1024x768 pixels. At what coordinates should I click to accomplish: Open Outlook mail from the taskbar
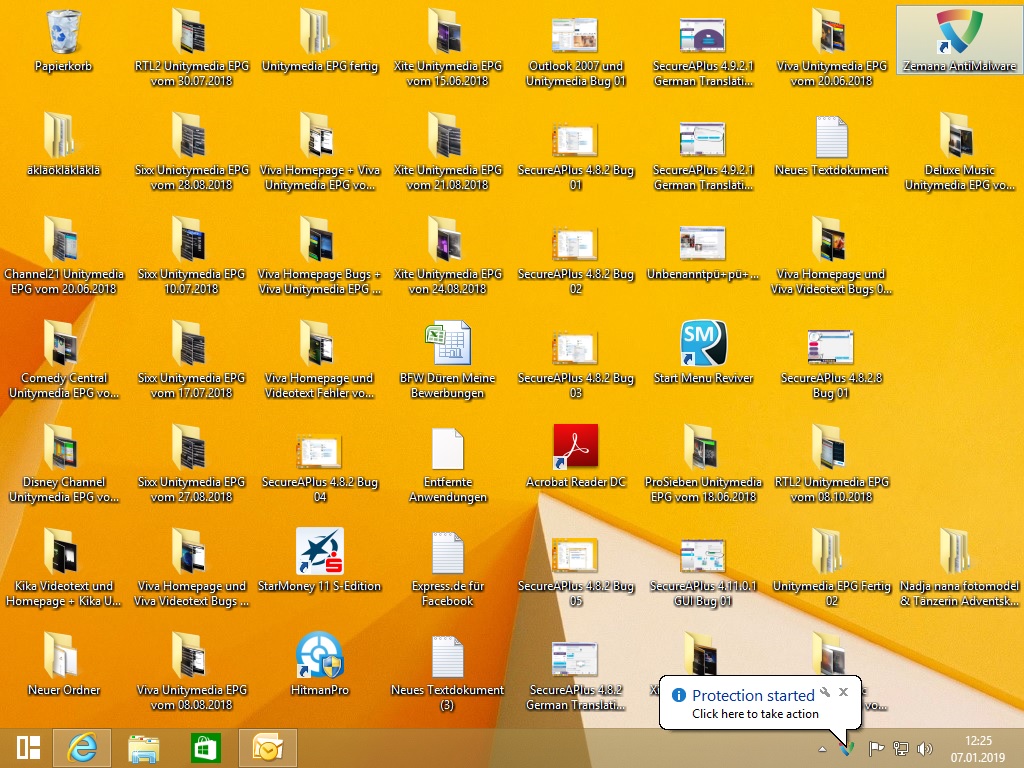point(268,748)
